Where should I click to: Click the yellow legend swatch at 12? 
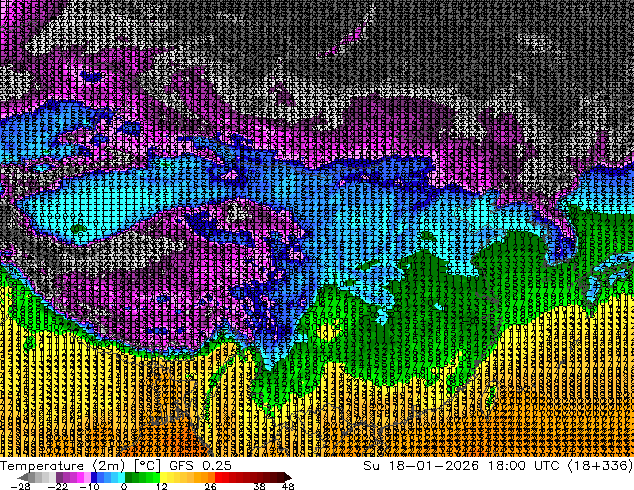click(x=163, y=477)
